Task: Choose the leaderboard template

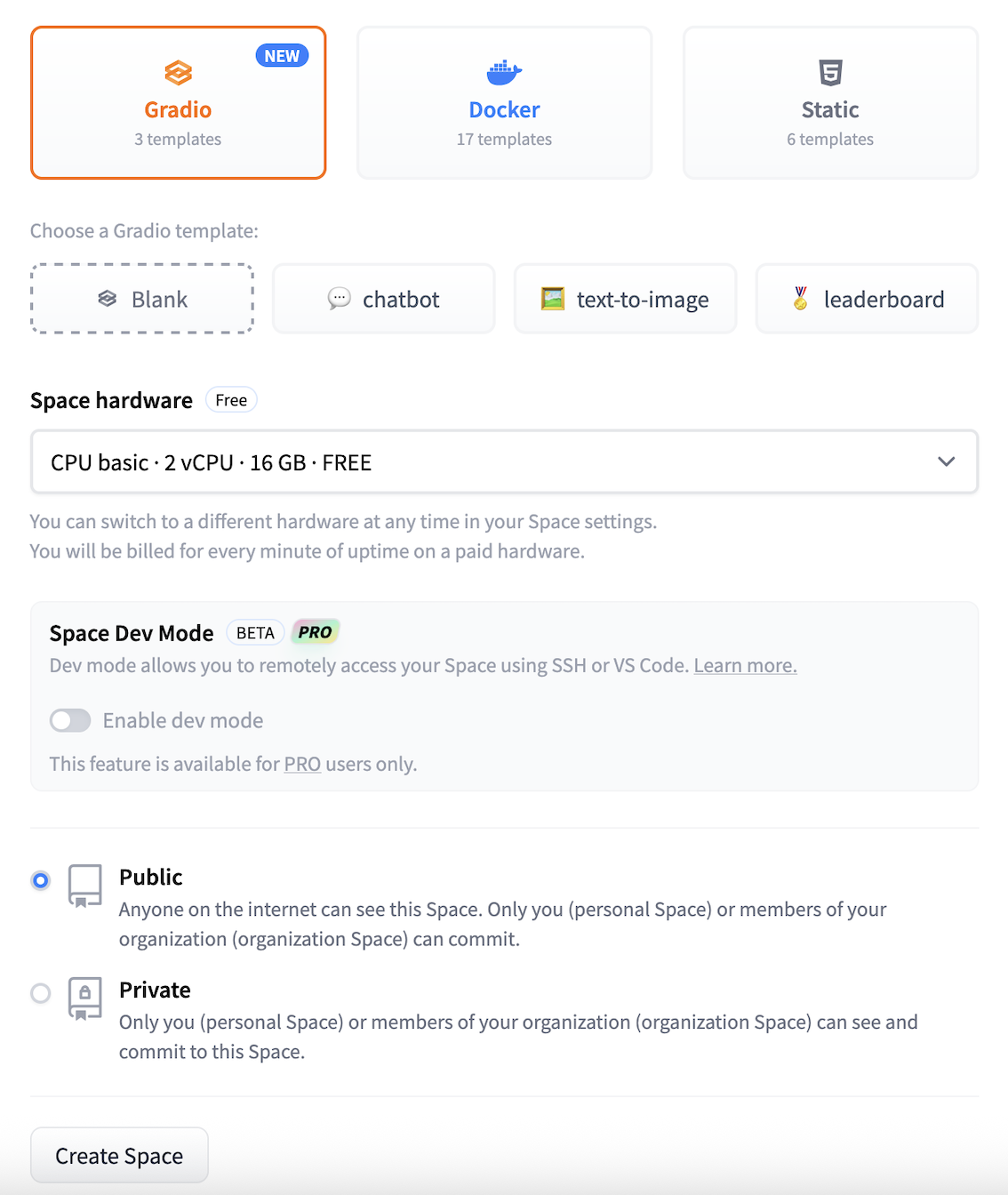Action: [x=867, y=299]
